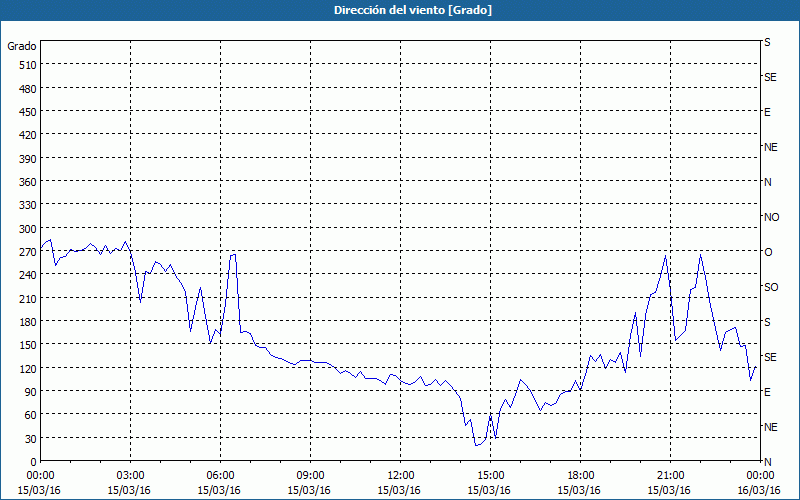Screen dimensions: 800x500
Task: Select the 'NE' compass label level with 30
Action: 770,427
